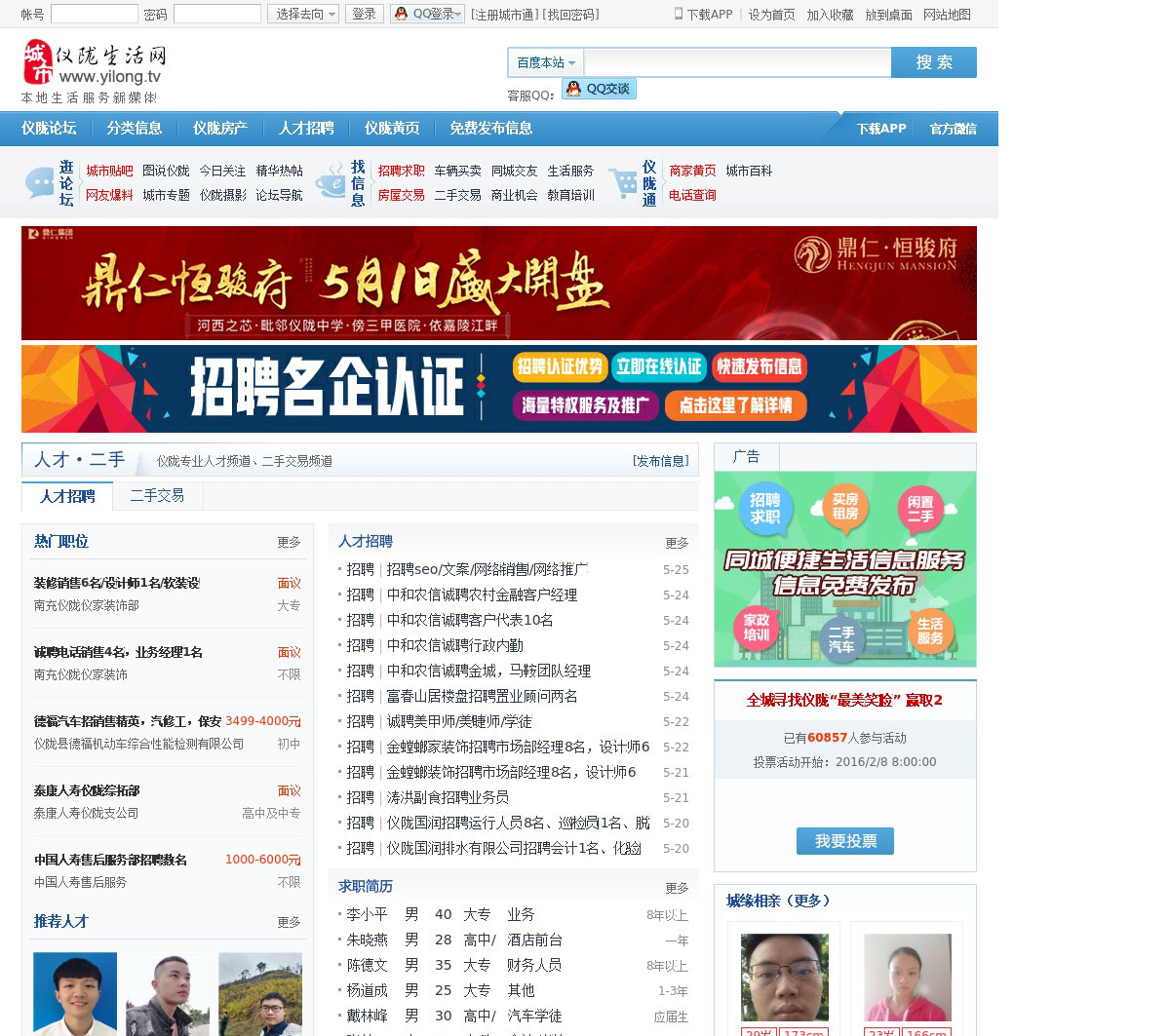
Task: Open the 仪陇黄页 menu item
Action: [x=392, y=129]
